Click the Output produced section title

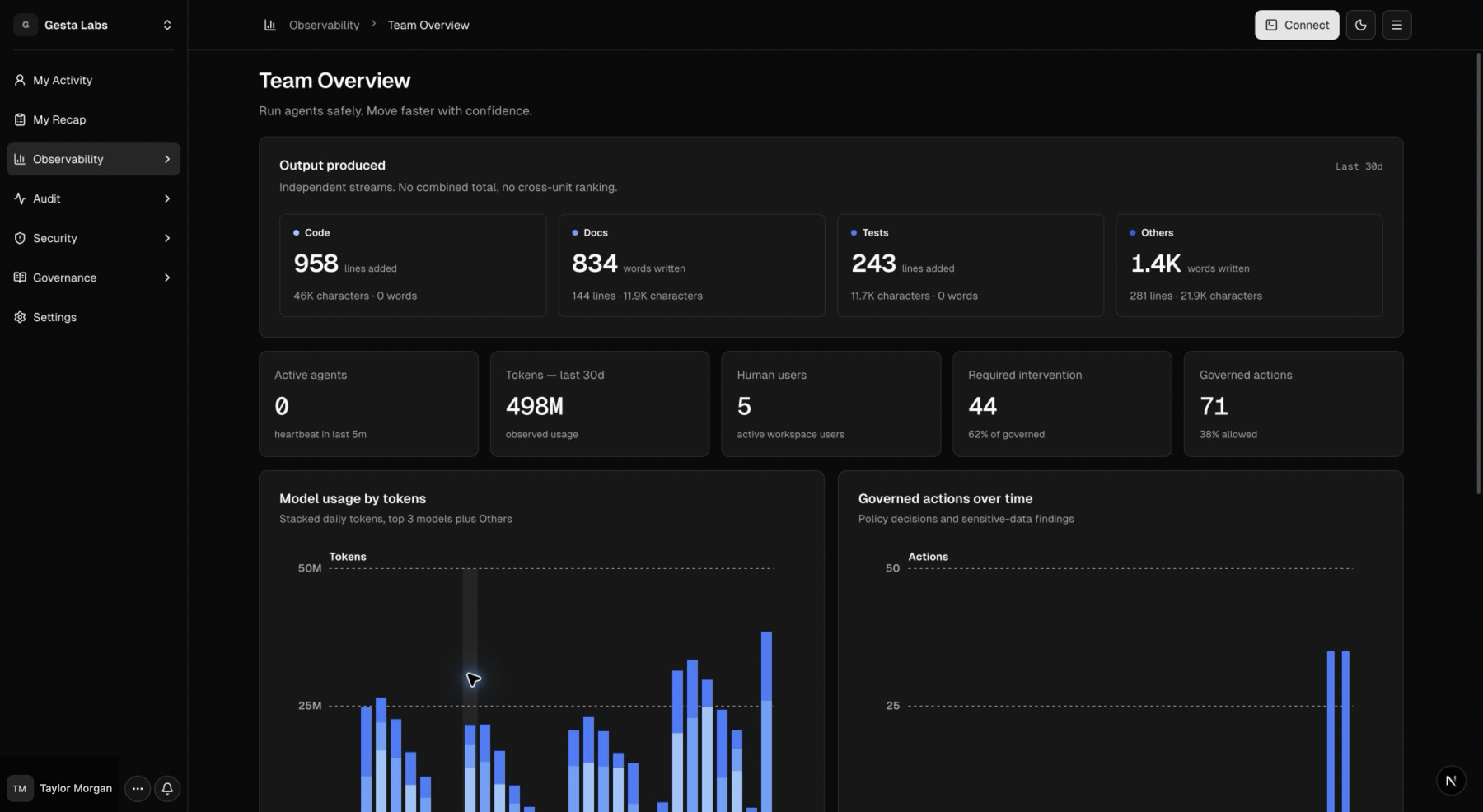(332, 166)
